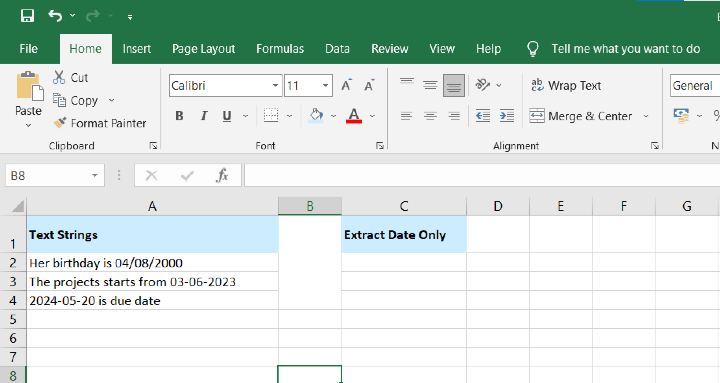Select Middle Align icon
The height and width of the screenshot is (383, 720).
430,85
